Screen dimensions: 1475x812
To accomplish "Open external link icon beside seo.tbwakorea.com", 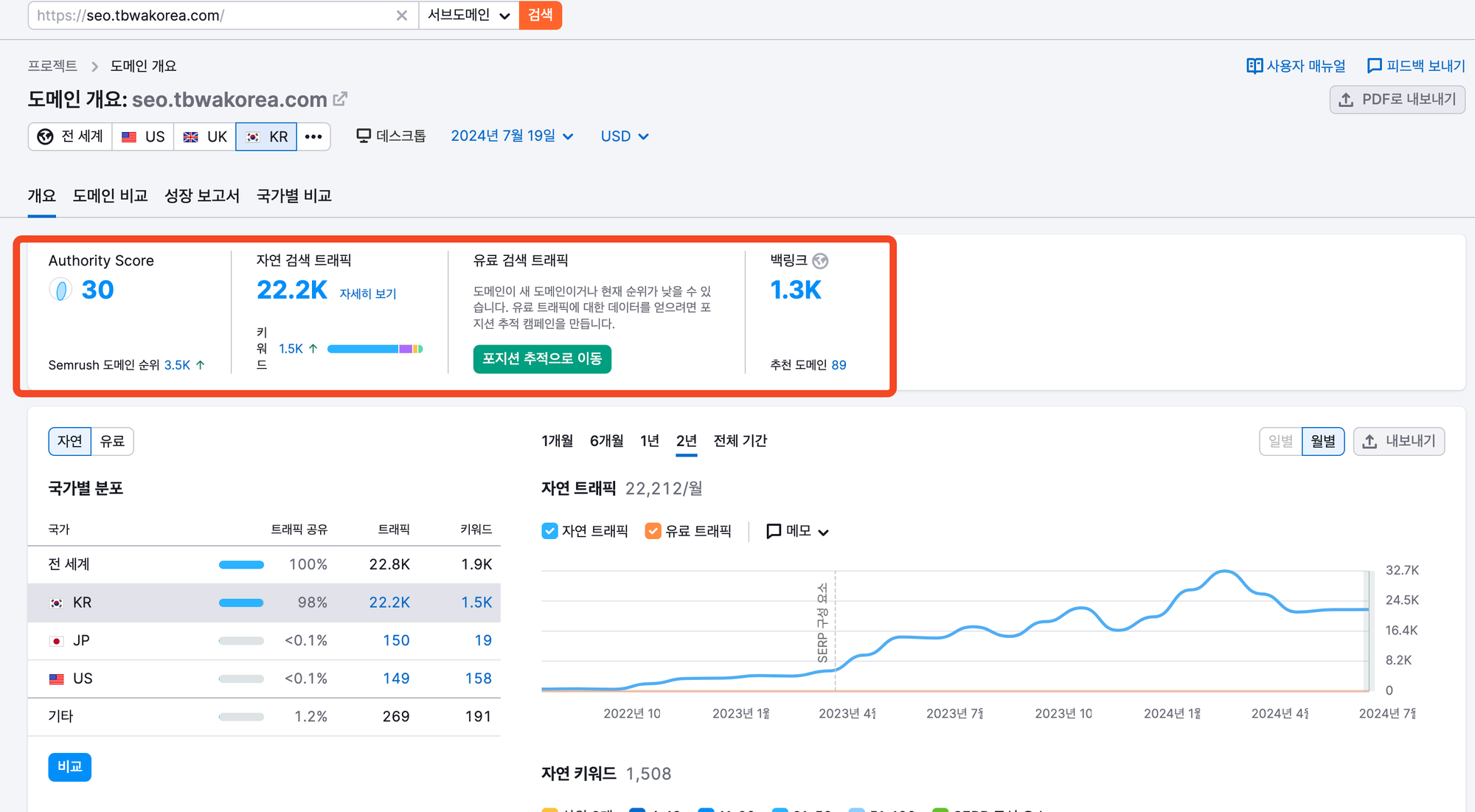I will 340,99.
